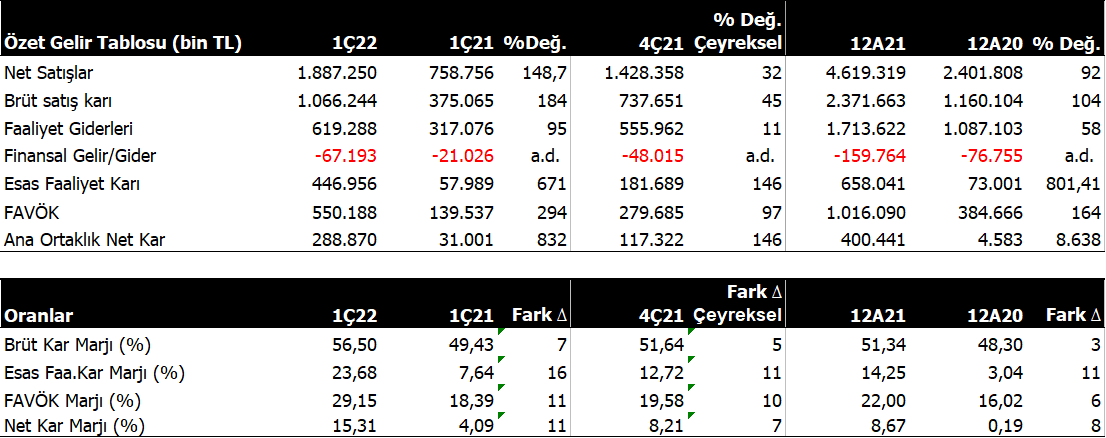The image size is (1106, 438).
Task: Click the value 737.651
Action: point(650,100)
